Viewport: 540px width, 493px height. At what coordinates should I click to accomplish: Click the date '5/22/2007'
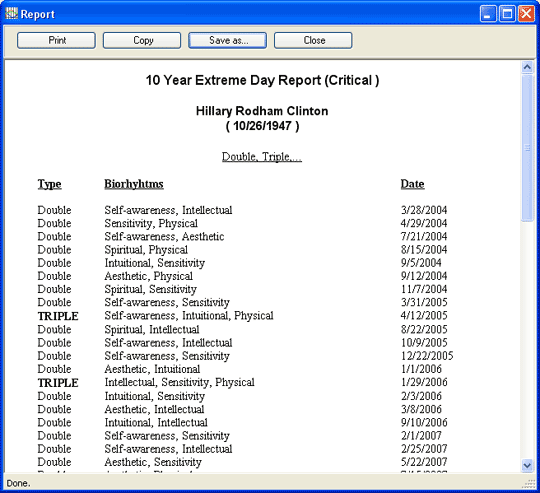click(x=424, y=462)
